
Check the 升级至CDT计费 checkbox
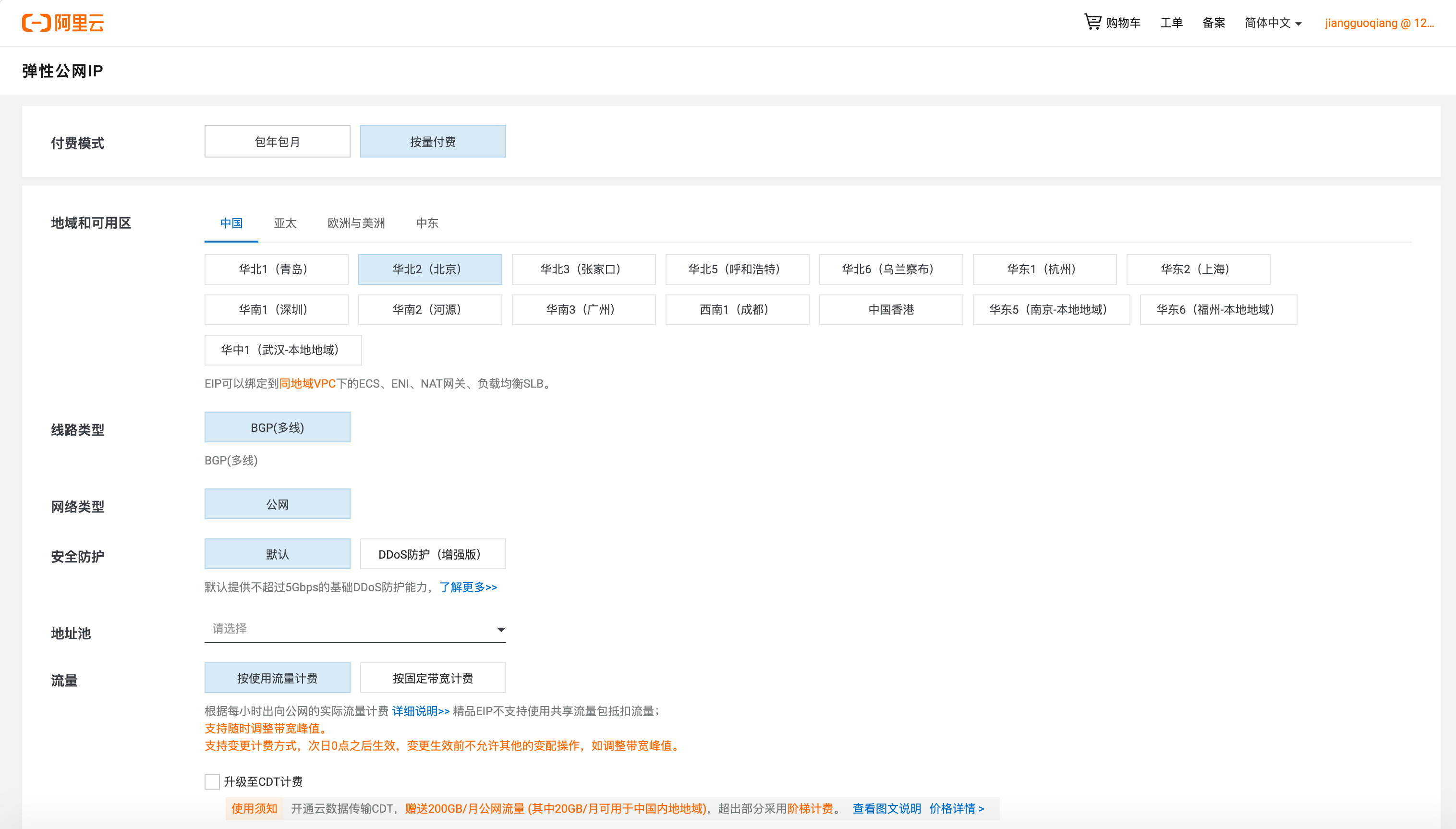[x=212, y=782]
